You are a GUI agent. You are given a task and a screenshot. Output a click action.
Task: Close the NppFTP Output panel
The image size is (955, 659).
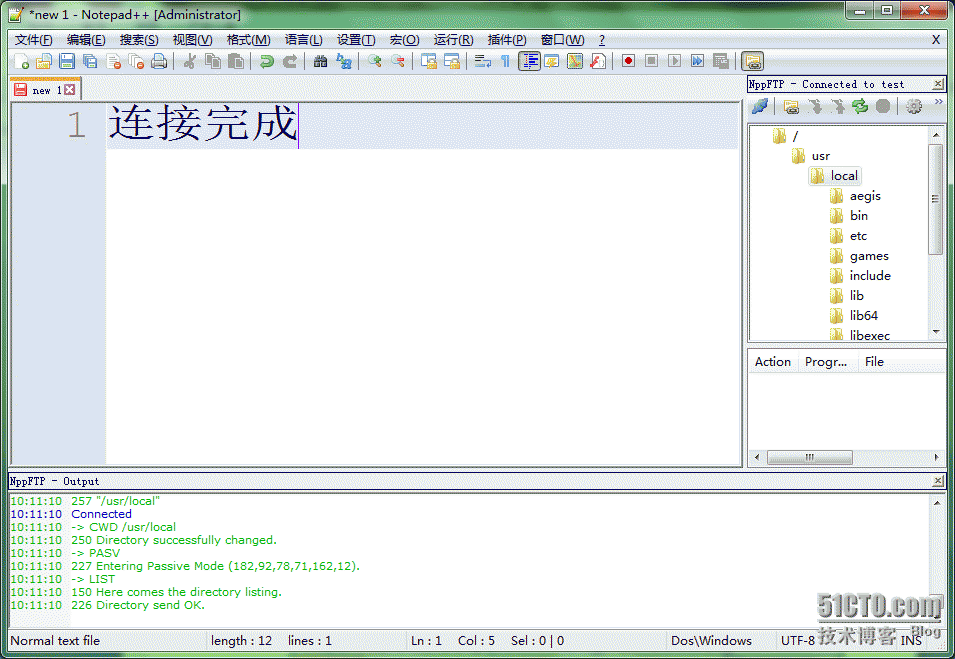coord(938,481)
